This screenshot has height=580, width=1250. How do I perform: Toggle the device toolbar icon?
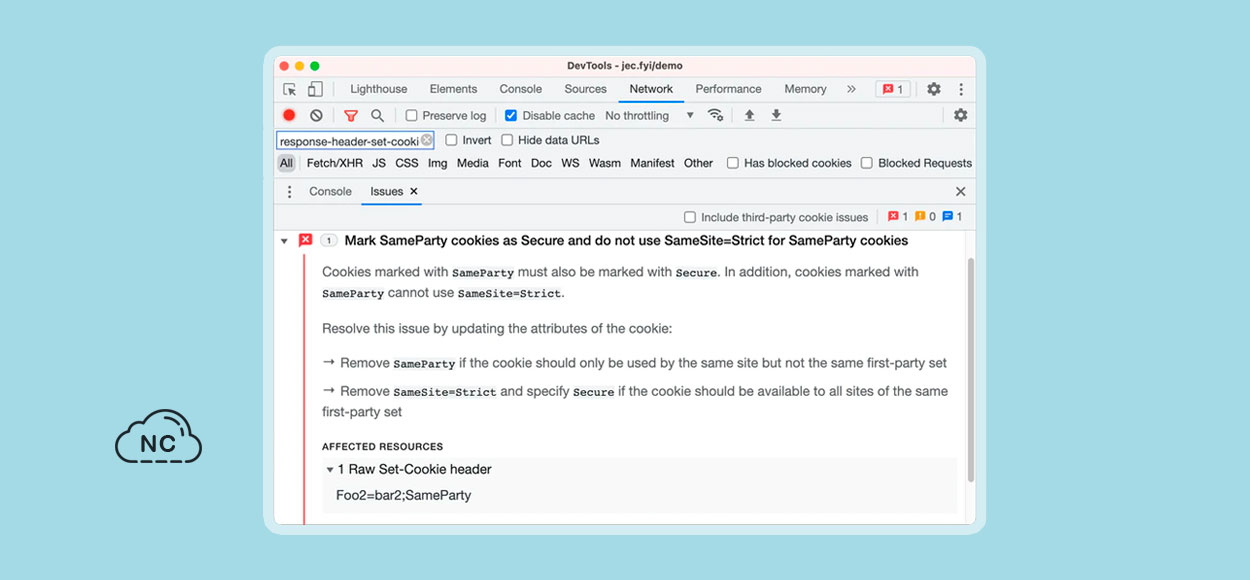click(x=315, y=89)
